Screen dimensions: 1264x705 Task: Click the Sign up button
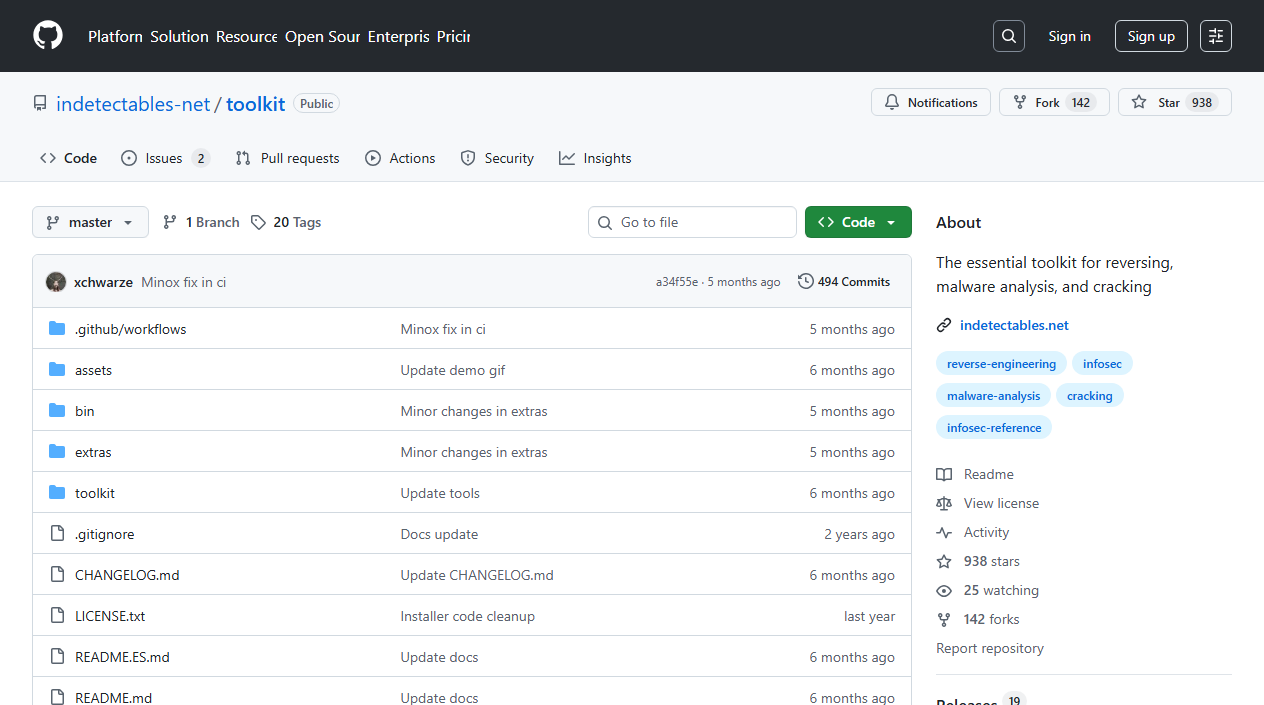[1151, 36]
